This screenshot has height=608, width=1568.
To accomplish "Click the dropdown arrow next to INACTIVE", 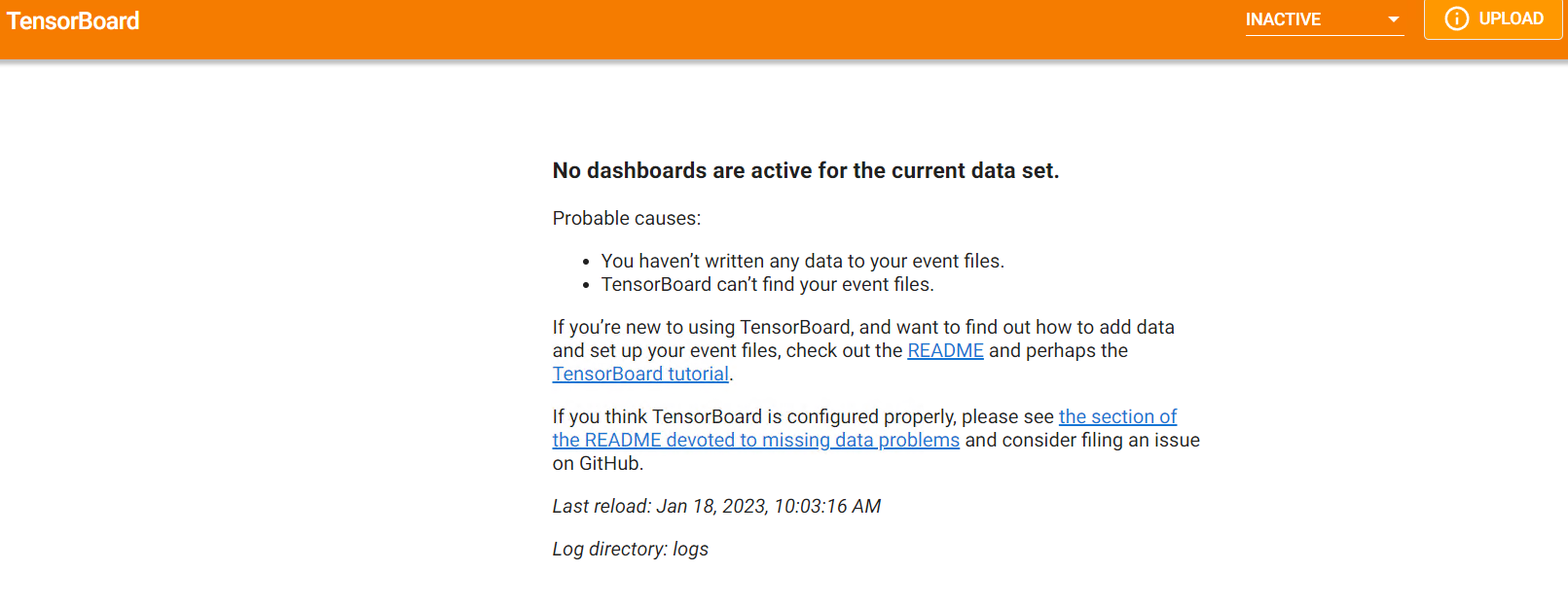I will point(1394,18).
